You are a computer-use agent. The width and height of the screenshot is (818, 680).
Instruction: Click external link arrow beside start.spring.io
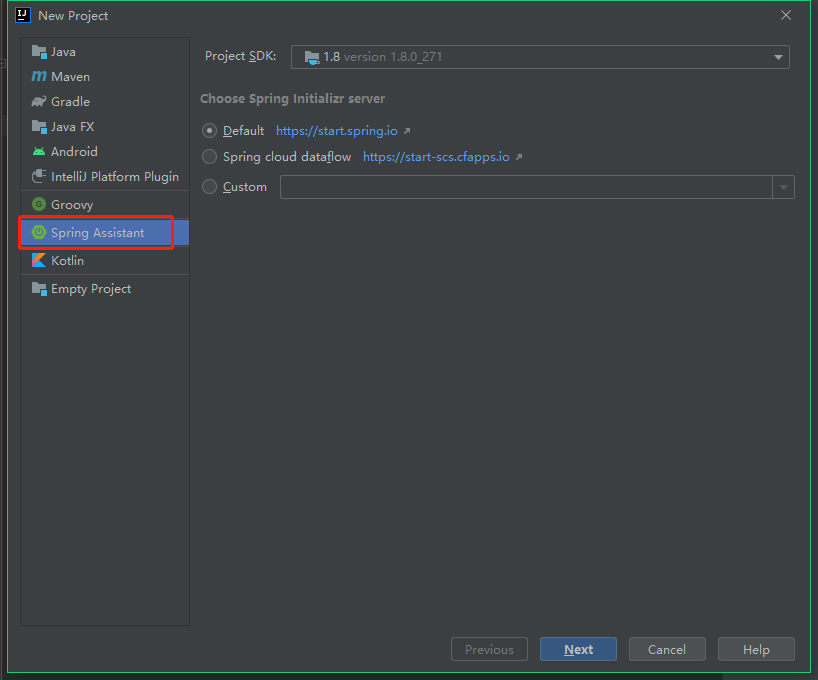(x=407, y=131)
